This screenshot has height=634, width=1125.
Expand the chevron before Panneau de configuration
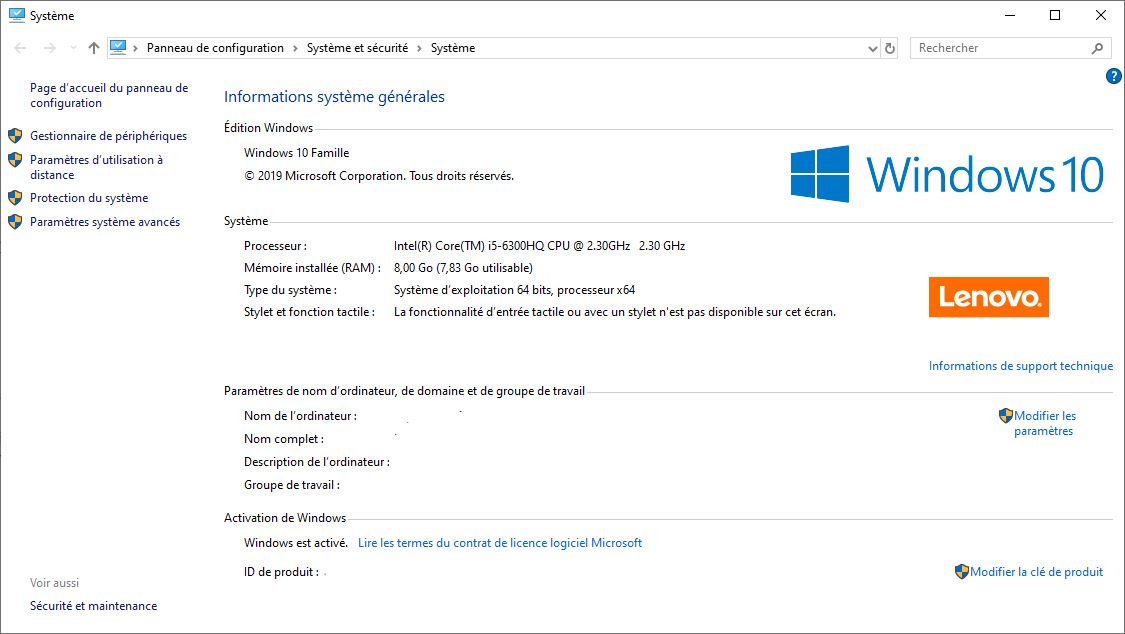136,49
